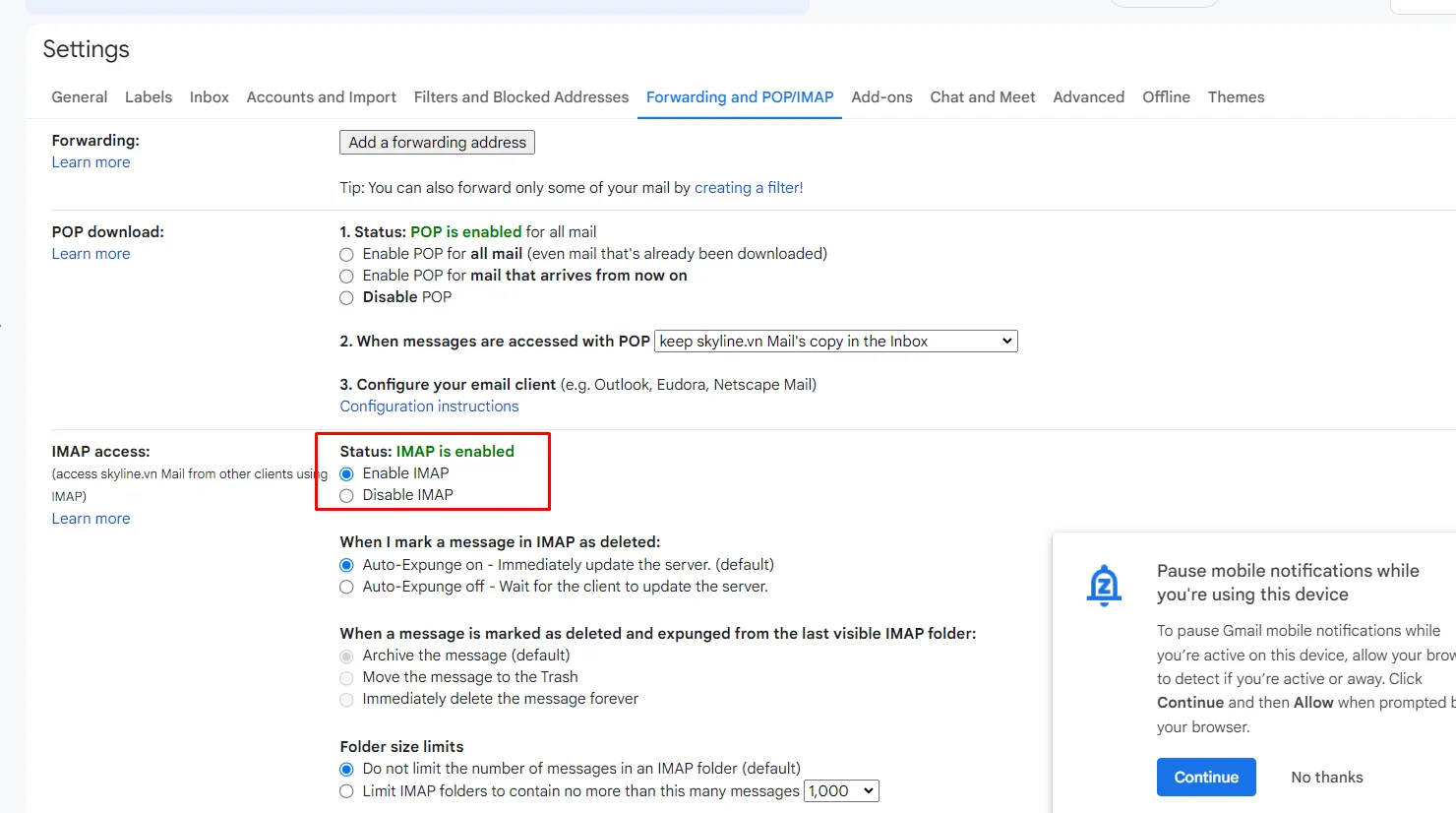
Task: Open the creating a filter link
Action: click(x=749, y=188)
